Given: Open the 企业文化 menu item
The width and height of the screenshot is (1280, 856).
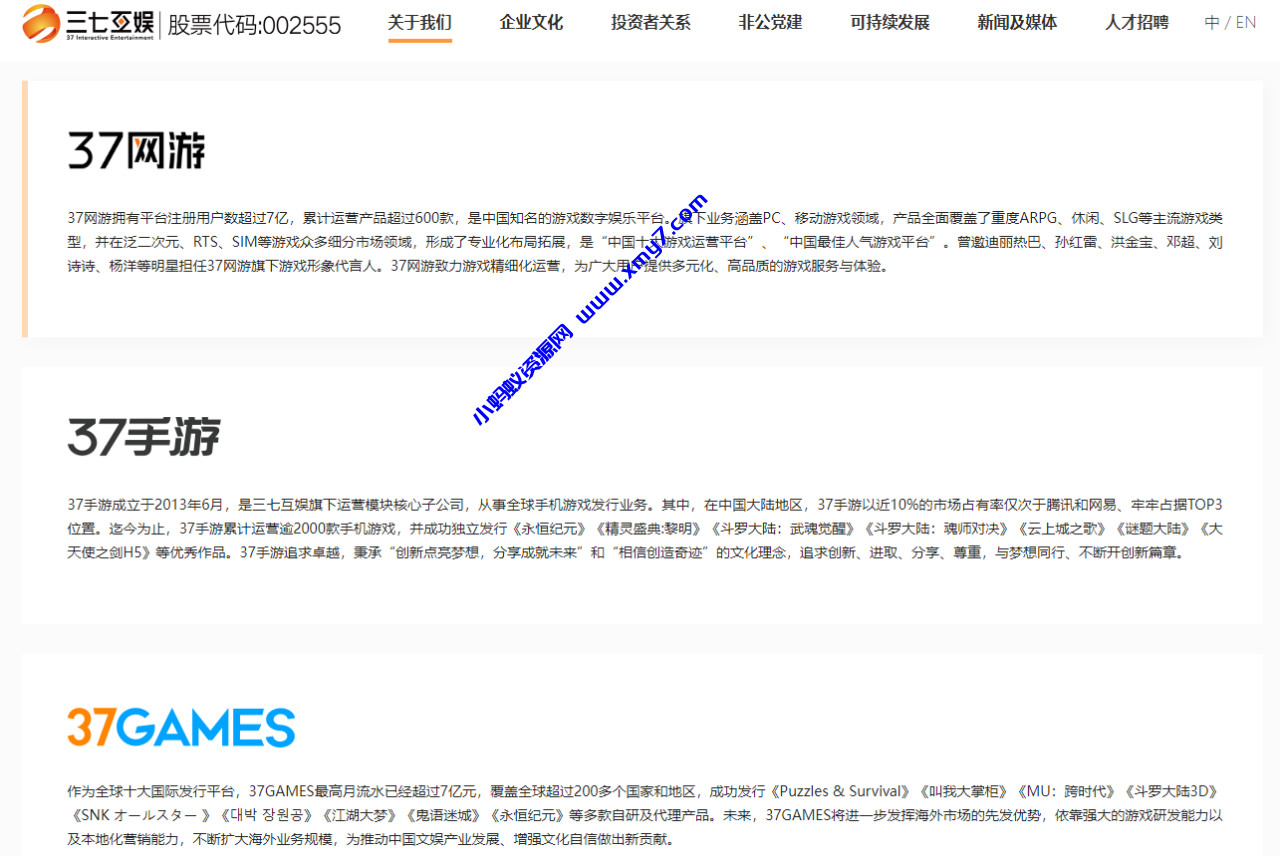Looking at the screenshot, I should click(x=531, y=22).
